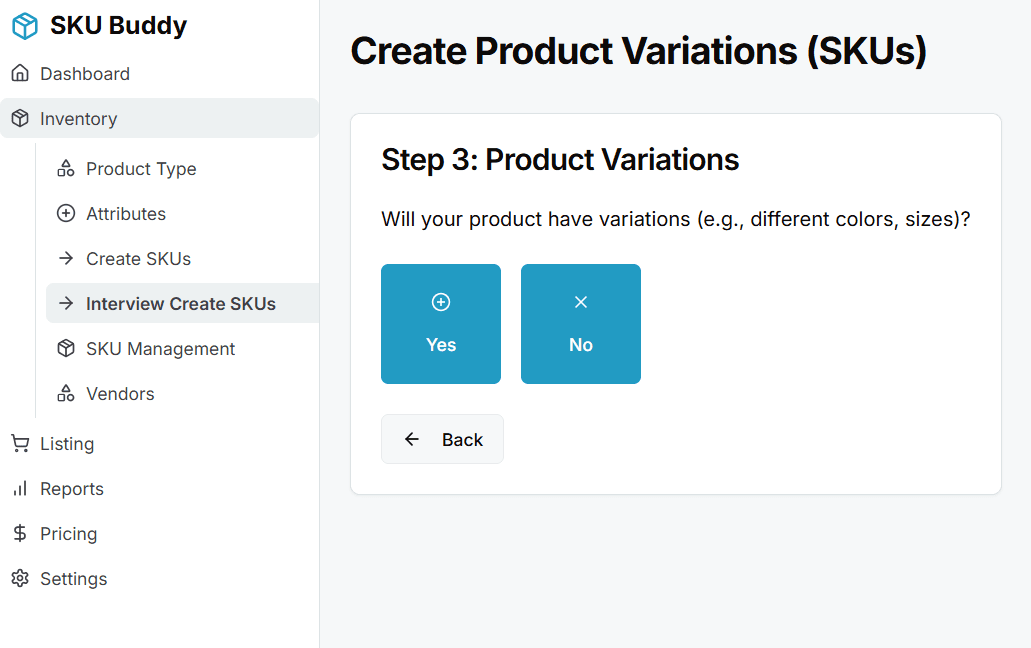
Task: Click the X icon inside No button
Action: click(580, 300)
